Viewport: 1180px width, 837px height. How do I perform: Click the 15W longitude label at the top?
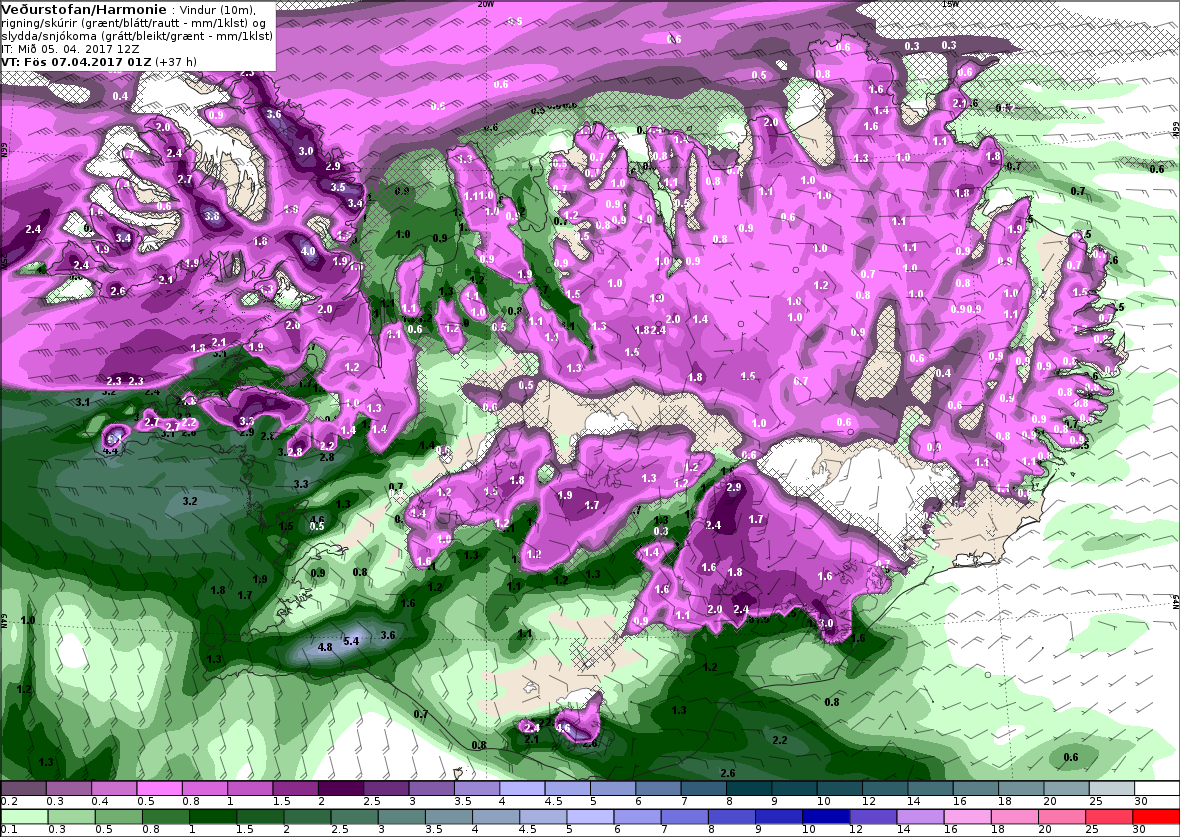click(x=950, y=4)
